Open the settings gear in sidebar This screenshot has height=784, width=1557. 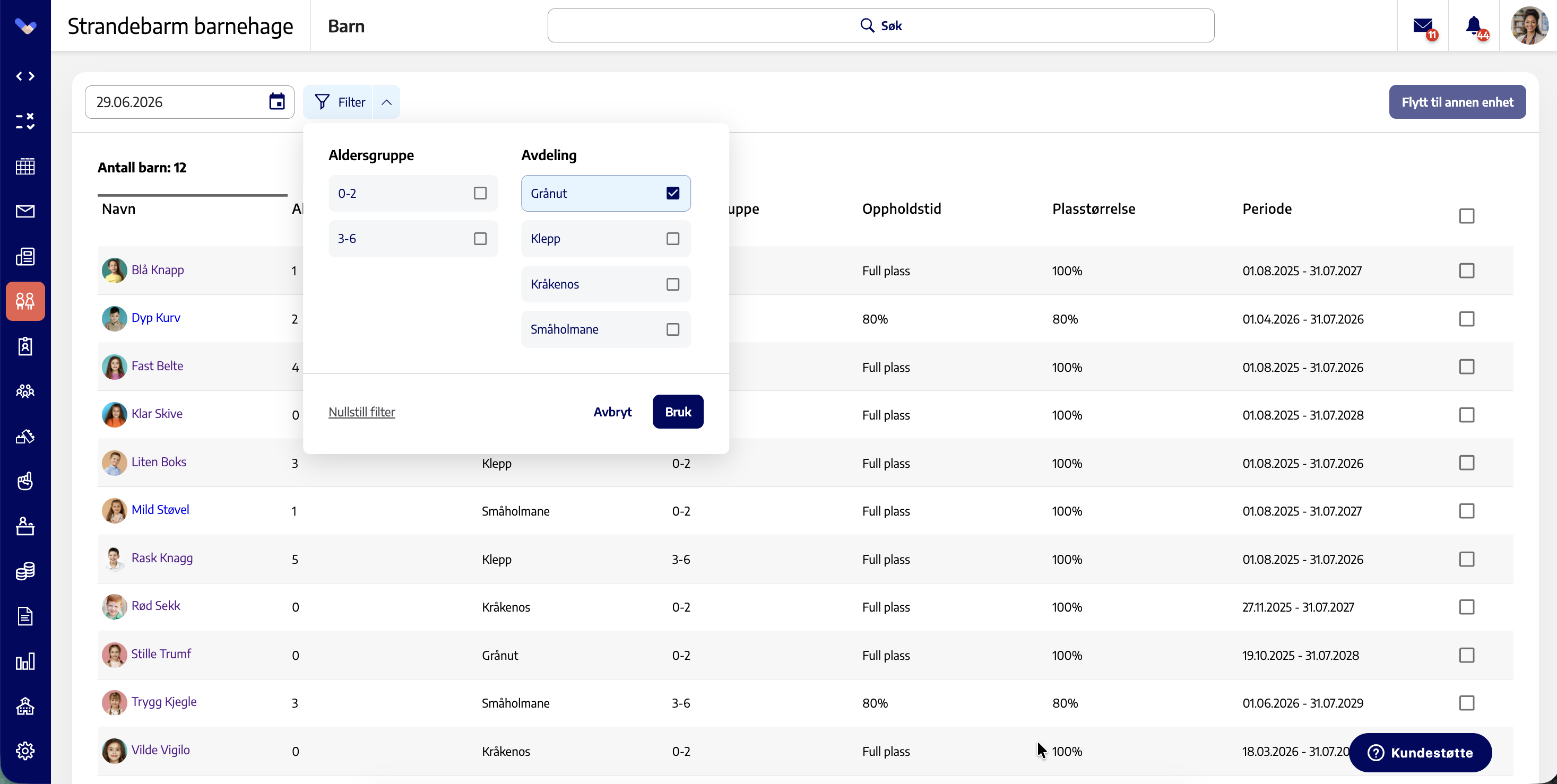pyautogui.click(x=25, y=751)
